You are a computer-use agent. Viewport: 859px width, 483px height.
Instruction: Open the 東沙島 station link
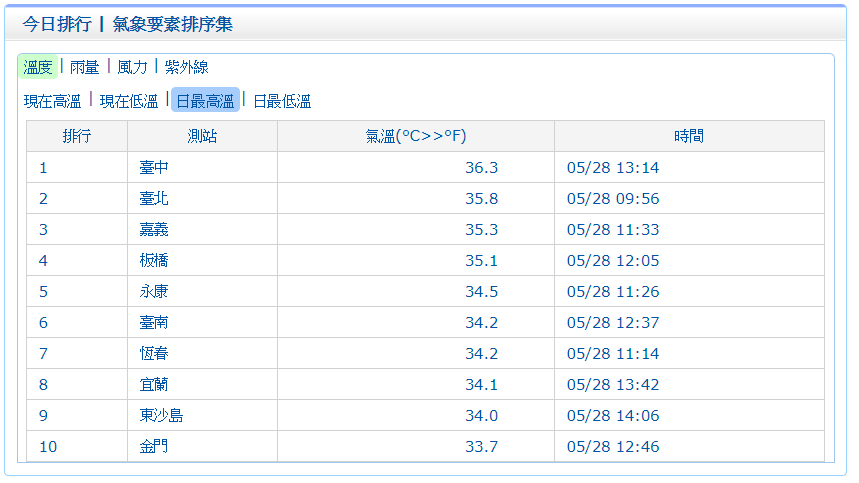161,415
